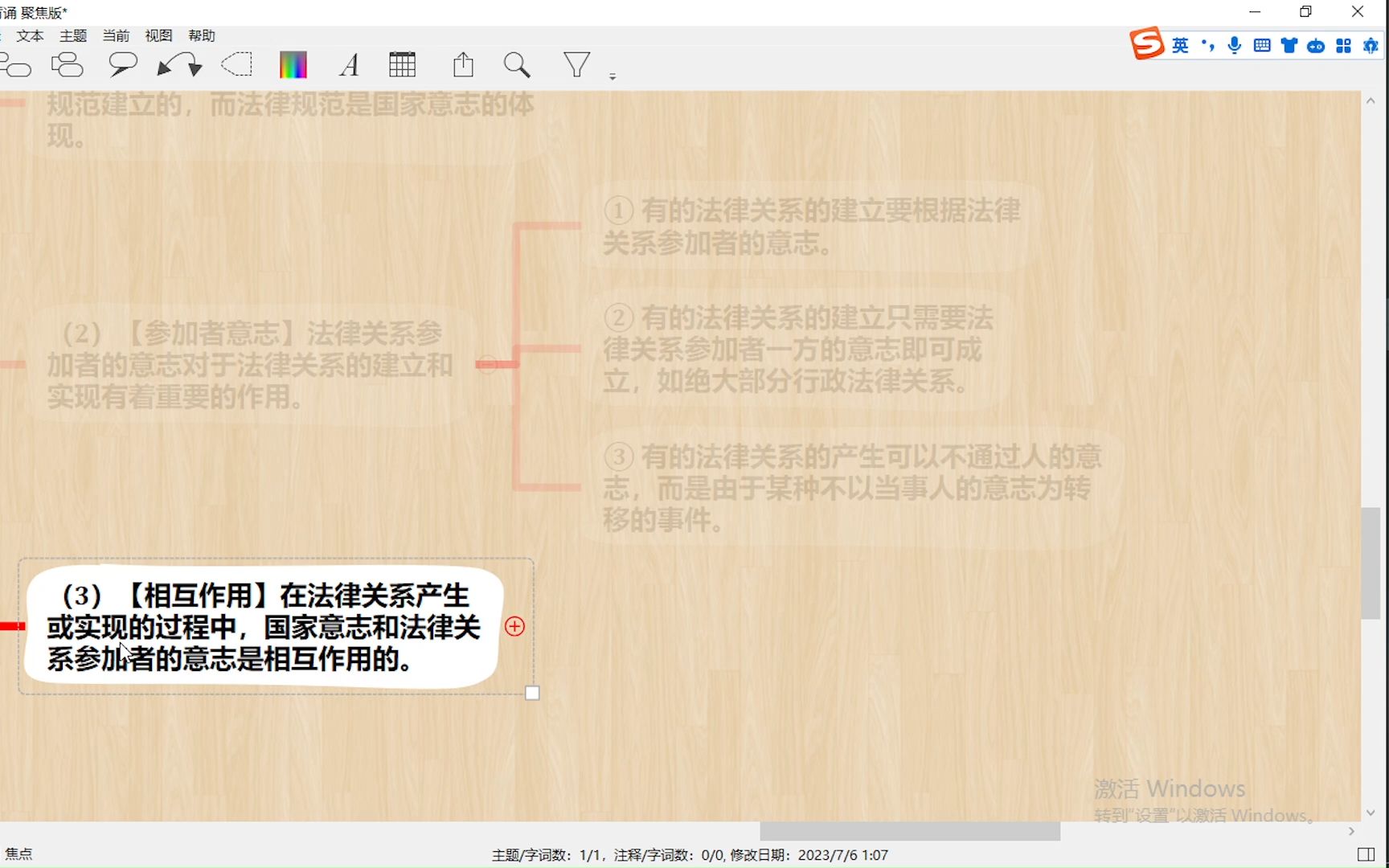
Task: Click the stacked-topics add icon
Action: pos(68,65)
